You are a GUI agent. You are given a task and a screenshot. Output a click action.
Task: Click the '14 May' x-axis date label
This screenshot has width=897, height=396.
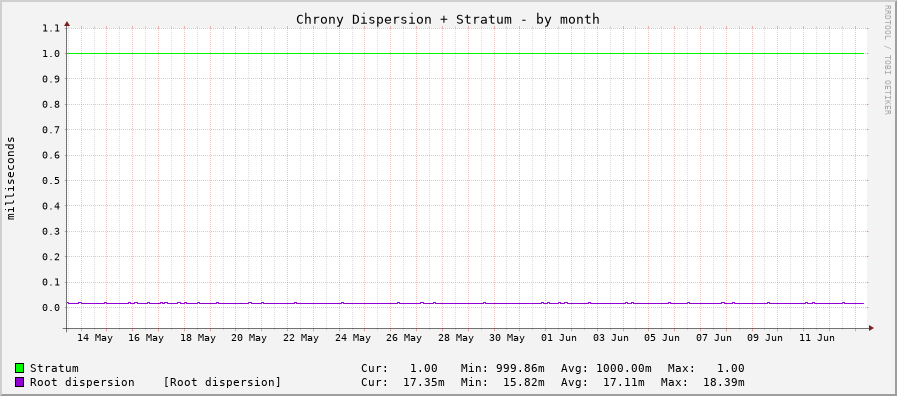coord(96,338)
